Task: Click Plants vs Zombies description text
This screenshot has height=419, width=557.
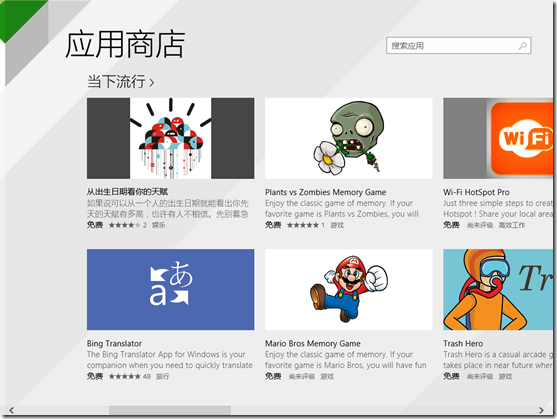Action: click(342, 208)
